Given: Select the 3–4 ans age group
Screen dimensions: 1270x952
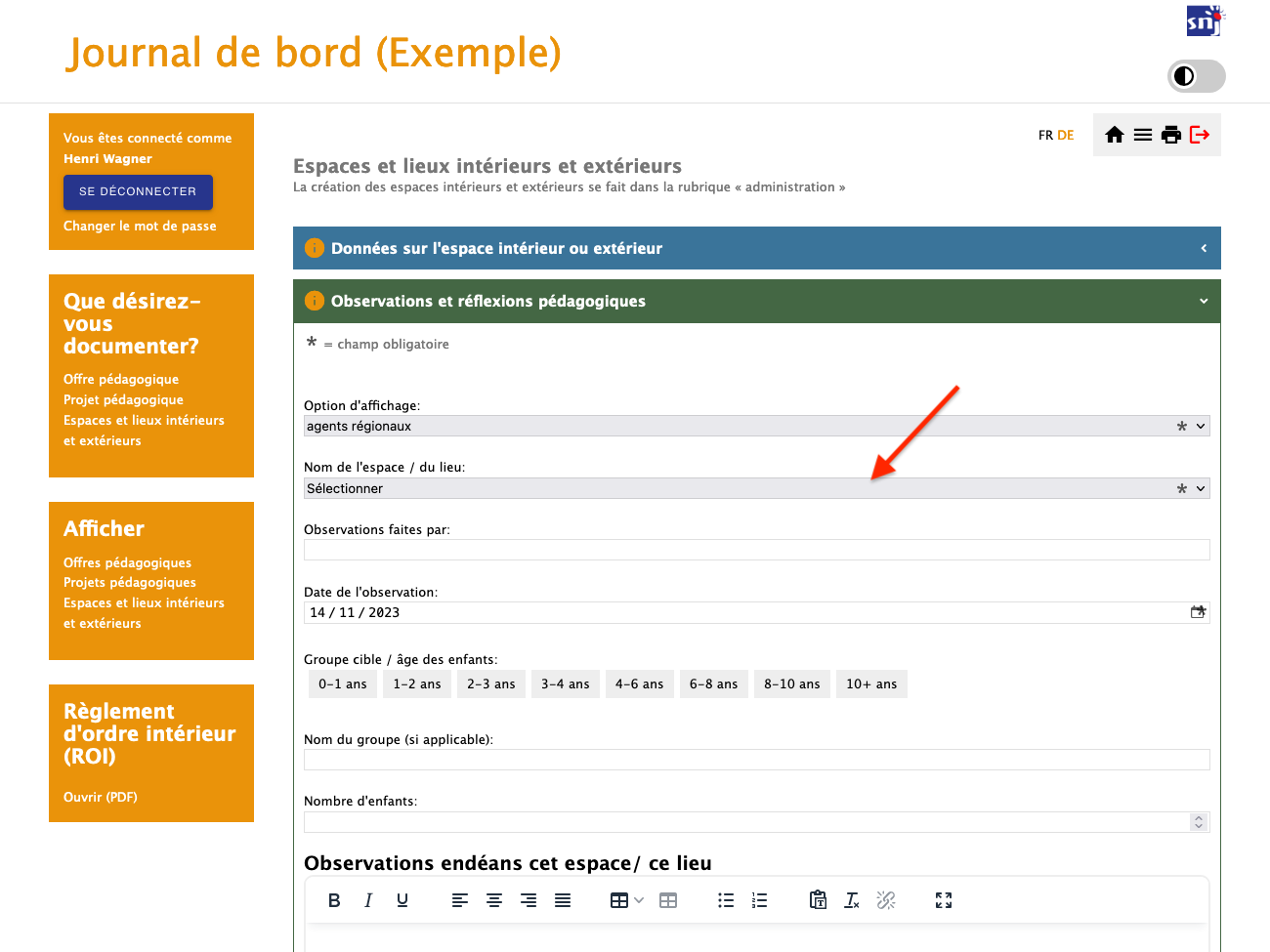Looking at the screenshot, I should pyautogui.click(x=566, y=683).
